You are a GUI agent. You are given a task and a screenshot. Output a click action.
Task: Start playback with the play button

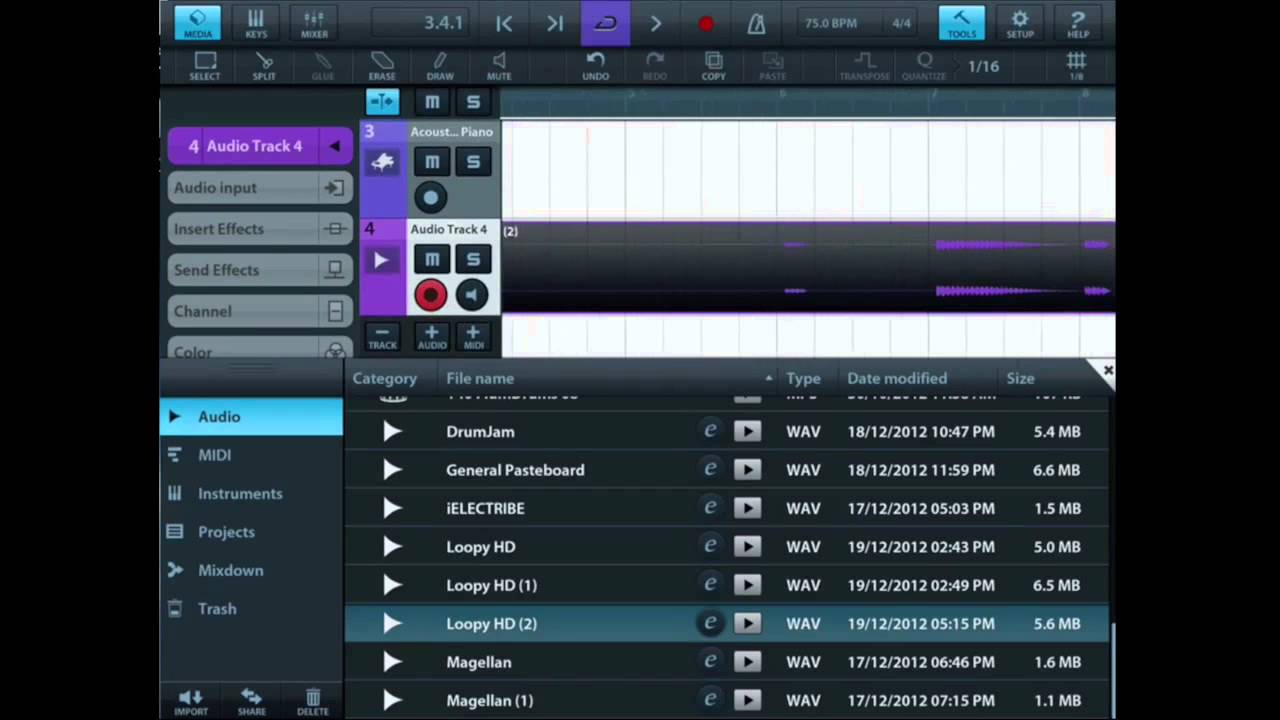(656, 23)
